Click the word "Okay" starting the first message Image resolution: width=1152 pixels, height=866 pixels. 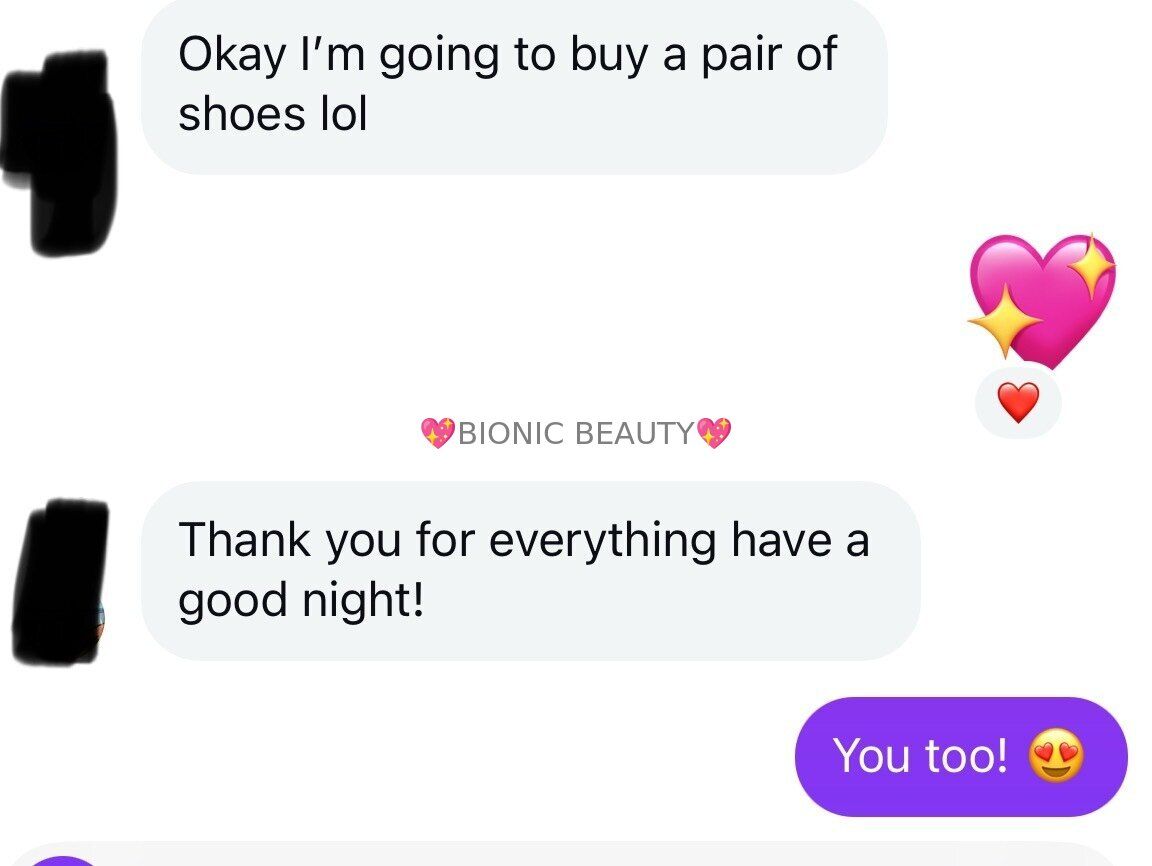(231, 55)
